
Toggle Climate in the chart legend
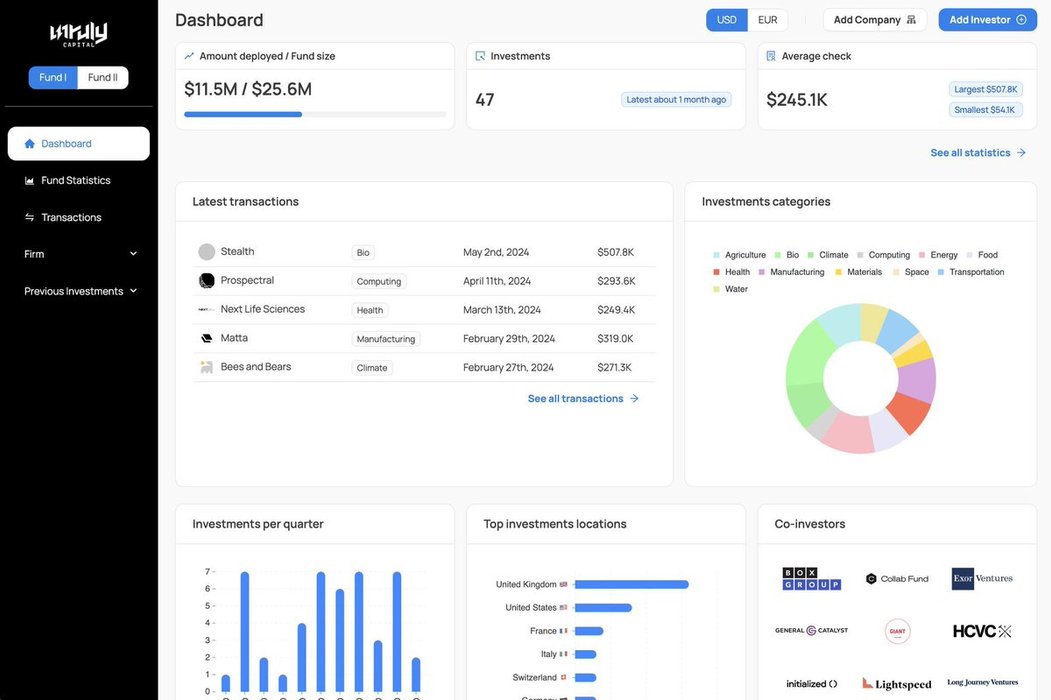pos(828,255)
